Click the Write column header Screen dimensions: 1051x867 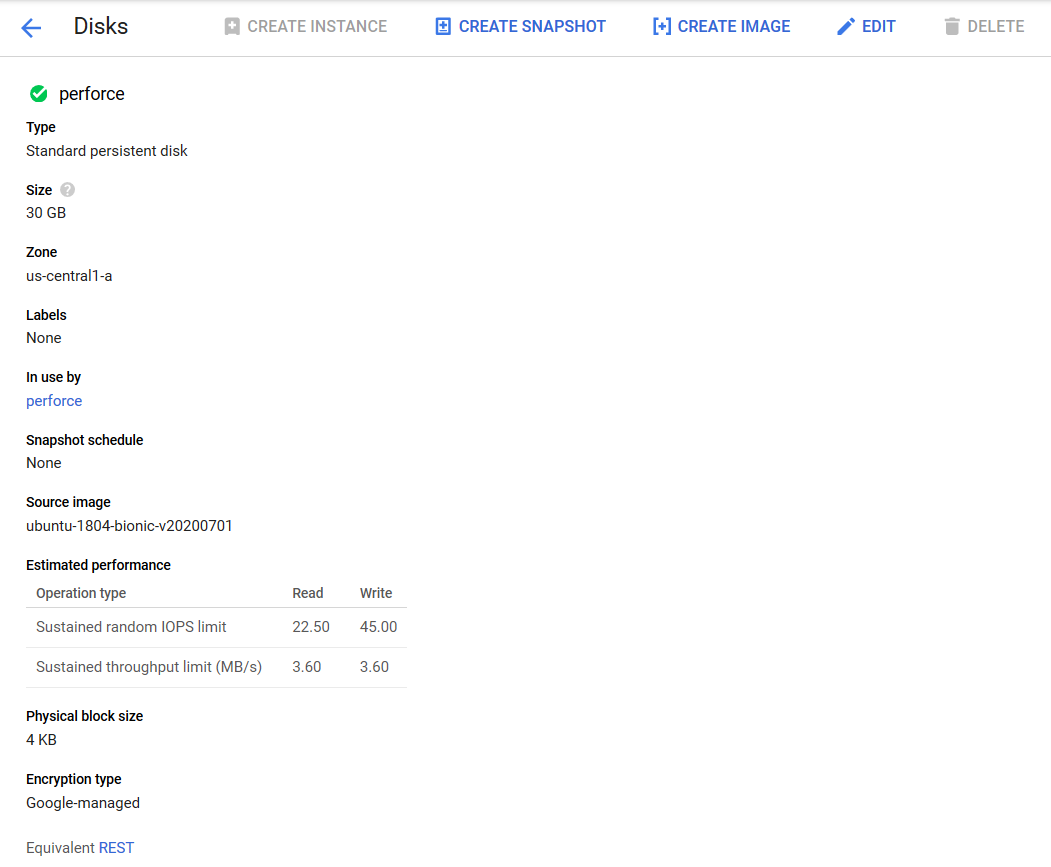376,593
